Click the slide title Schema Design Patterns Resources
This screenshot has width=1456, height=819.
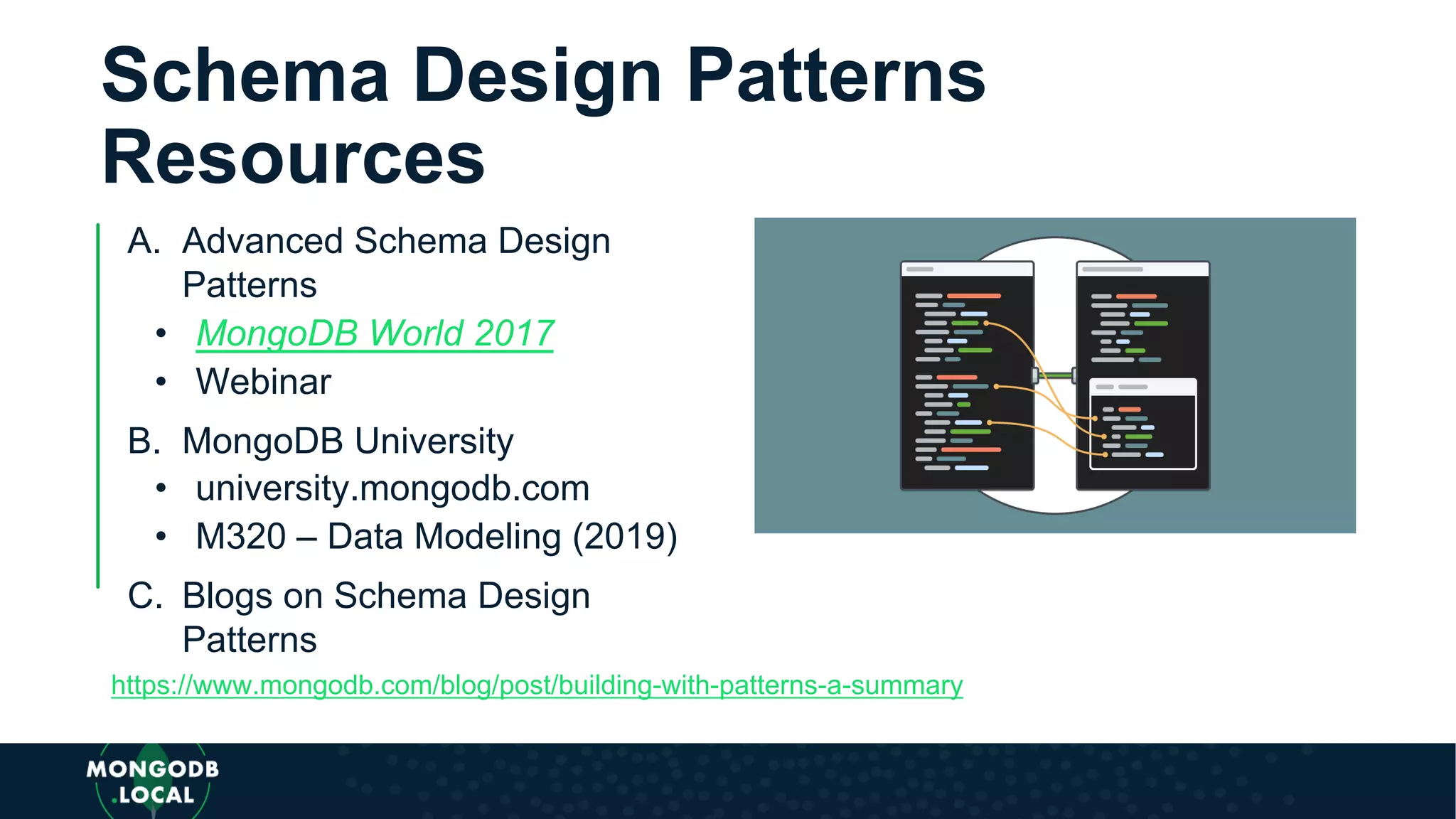(543, 116)
